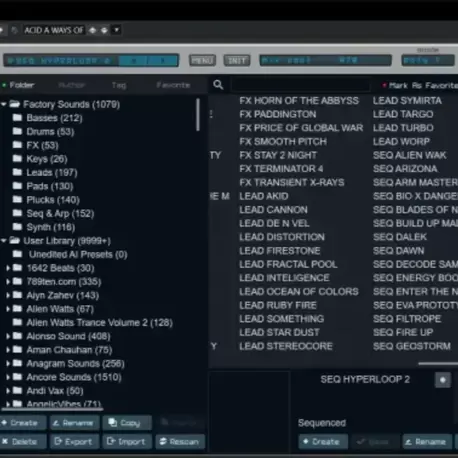Switch to the Author browse tab
458x458 pixels.
(72, 85)
